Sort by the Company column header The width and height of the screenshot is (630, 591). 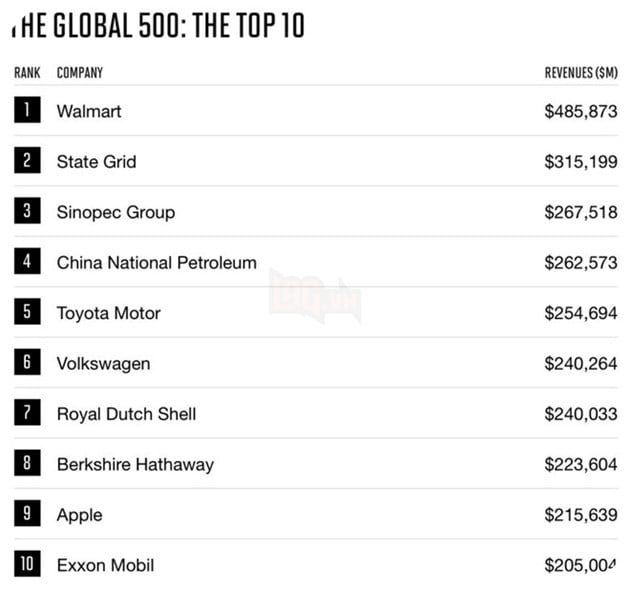pos(80,73)
